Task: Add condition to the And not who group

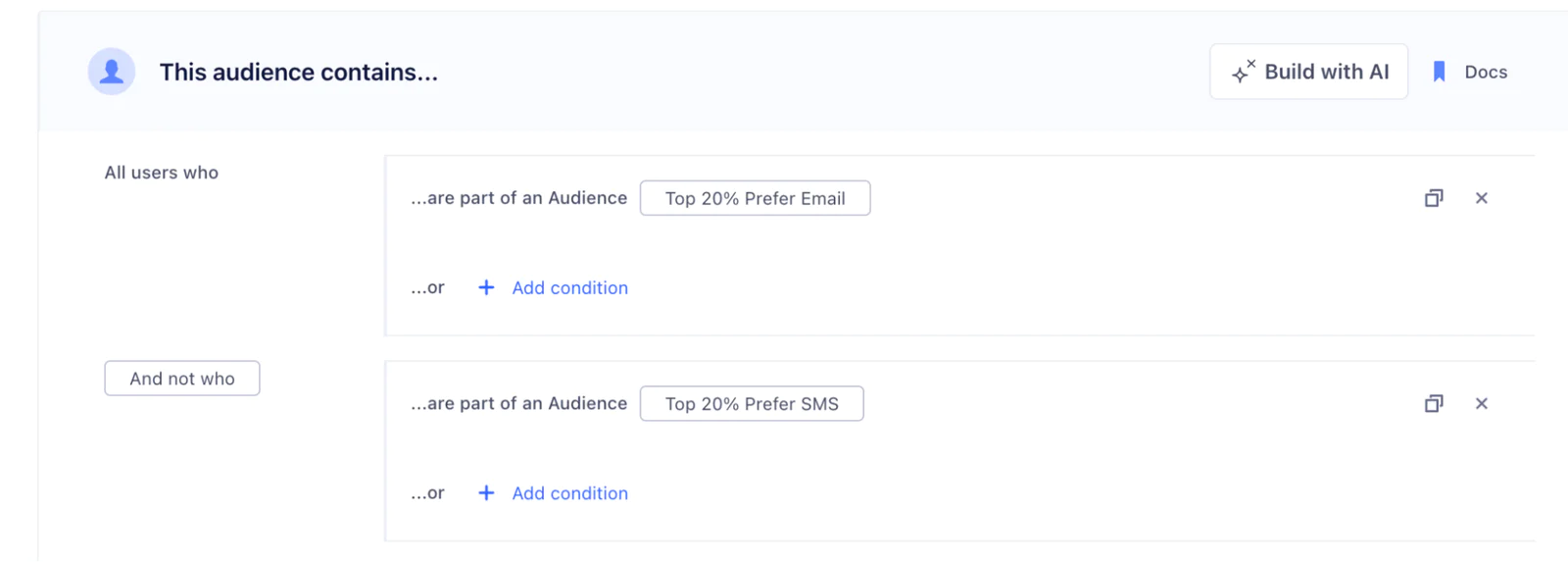Action: pos(569,493)
